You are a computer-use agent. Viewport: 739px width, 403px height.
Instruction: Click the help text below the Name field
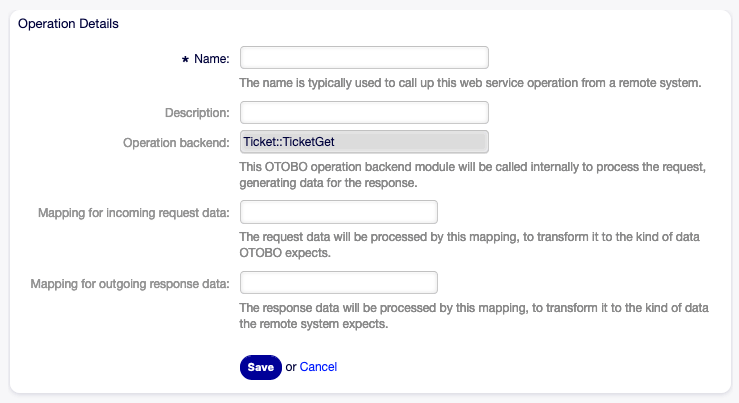click(x=471, y=83)
